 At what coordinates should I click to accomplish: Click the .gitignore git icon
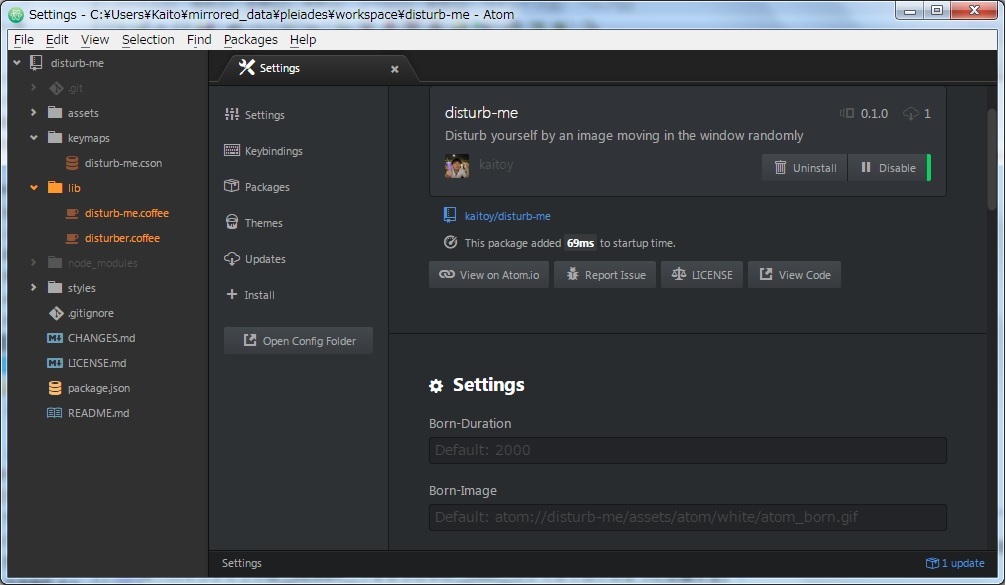[x=56, y=313]
